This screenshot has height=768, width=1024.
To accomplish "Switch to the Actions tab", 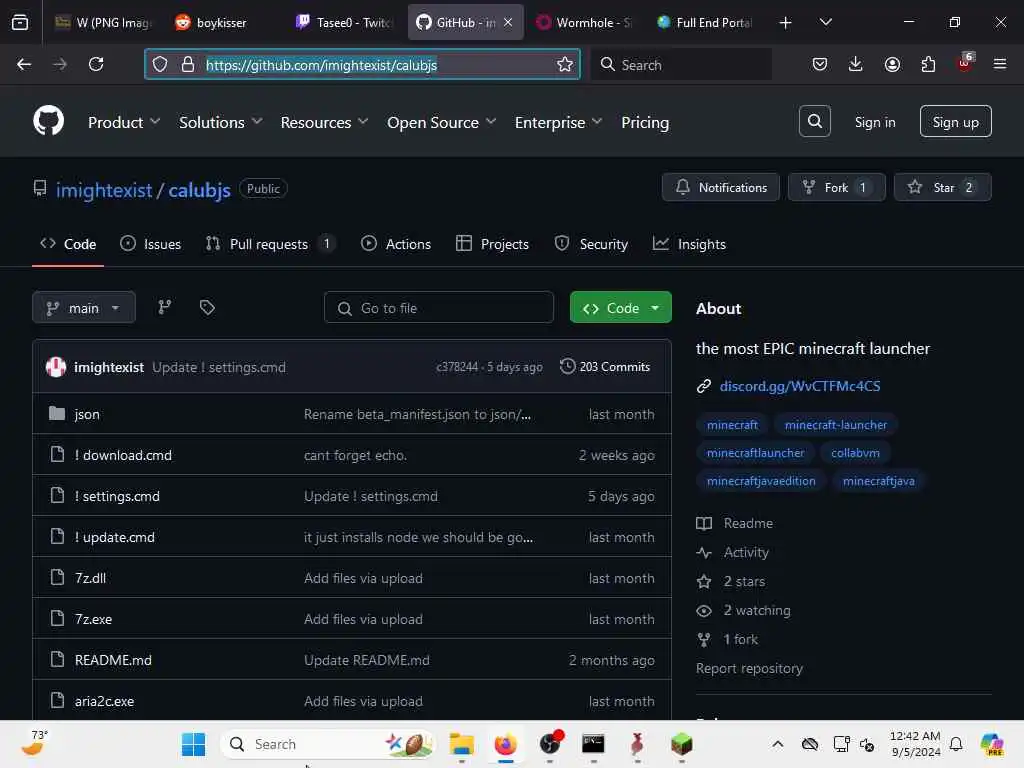I will (396, 244).
